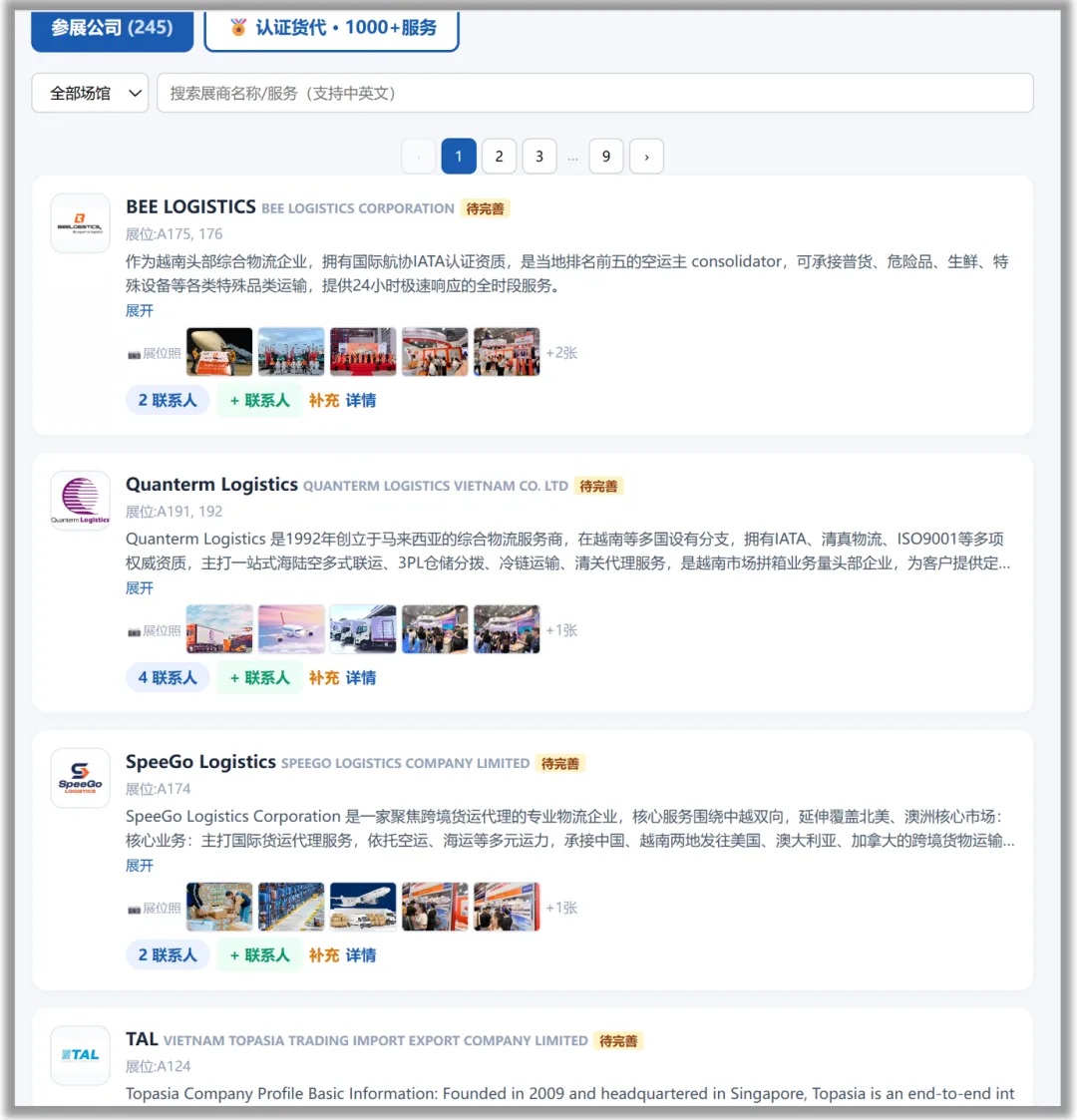Go to pagination page 2
This screenshot has height=1120, width=1077.
(500, 156)
